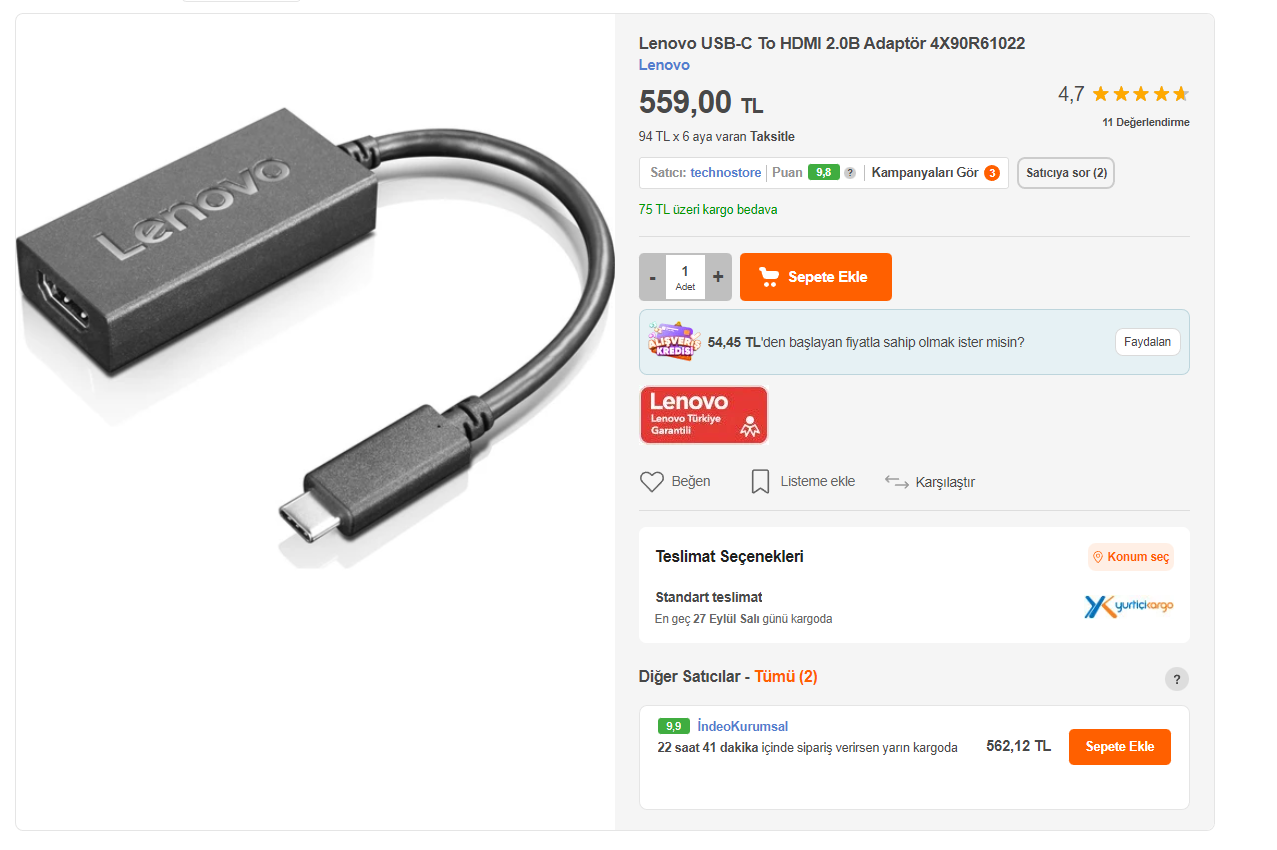1277x850 pixels.
Task: Click the bookmark icon to add to list
Action: 760,482
